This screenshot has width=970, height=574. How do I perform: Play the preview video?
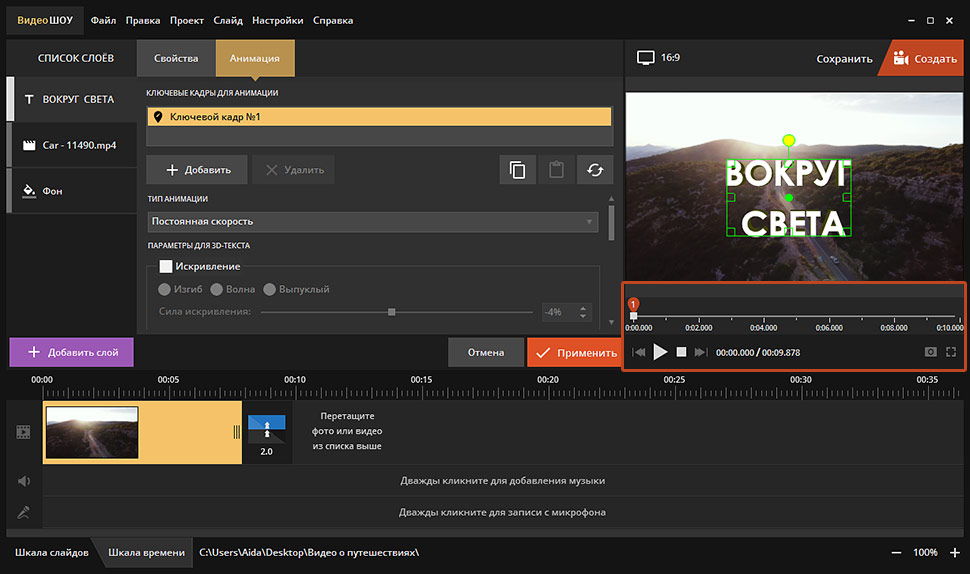(x=660, y=352)
